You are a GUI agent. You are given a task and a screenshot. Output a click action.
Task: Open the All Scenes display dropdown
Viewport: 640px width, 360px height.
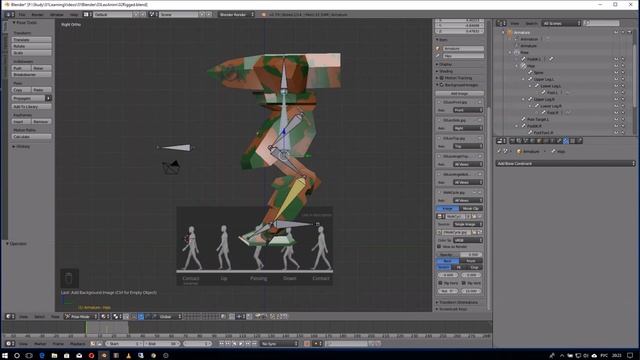(561, 23)
